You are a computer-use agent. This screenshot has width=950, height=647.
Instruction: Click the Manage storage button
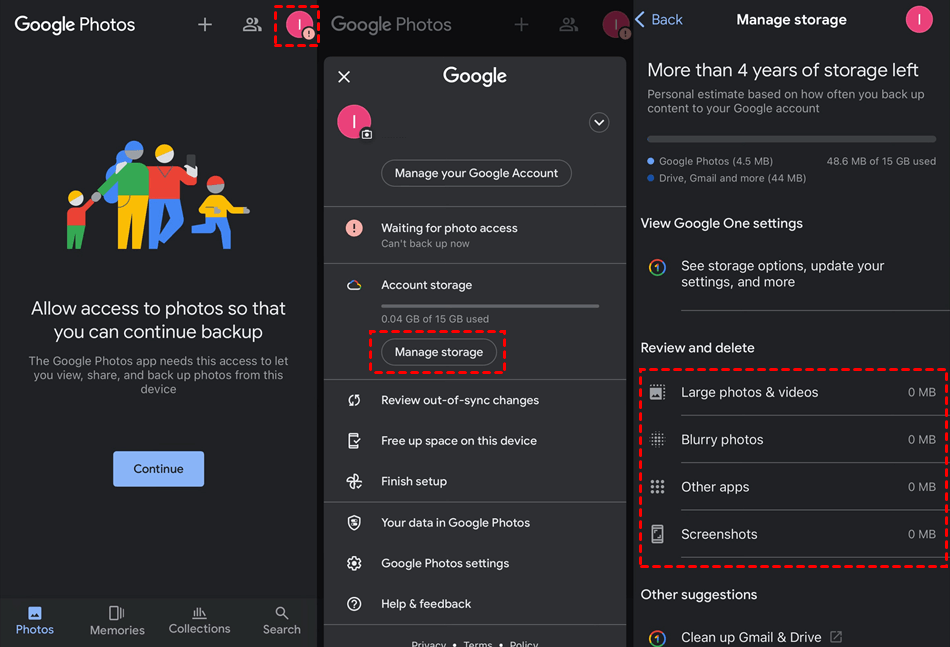pyautogui.click(x=439, y=352)
